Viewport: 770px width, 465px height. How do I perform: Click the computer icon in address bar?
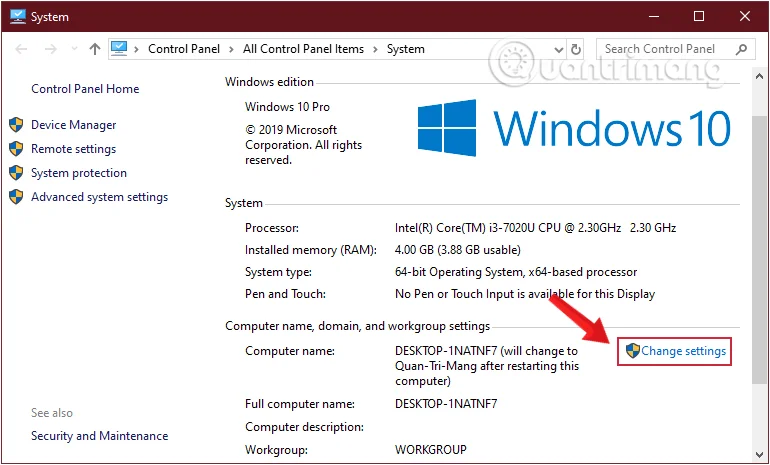(119, 48)
